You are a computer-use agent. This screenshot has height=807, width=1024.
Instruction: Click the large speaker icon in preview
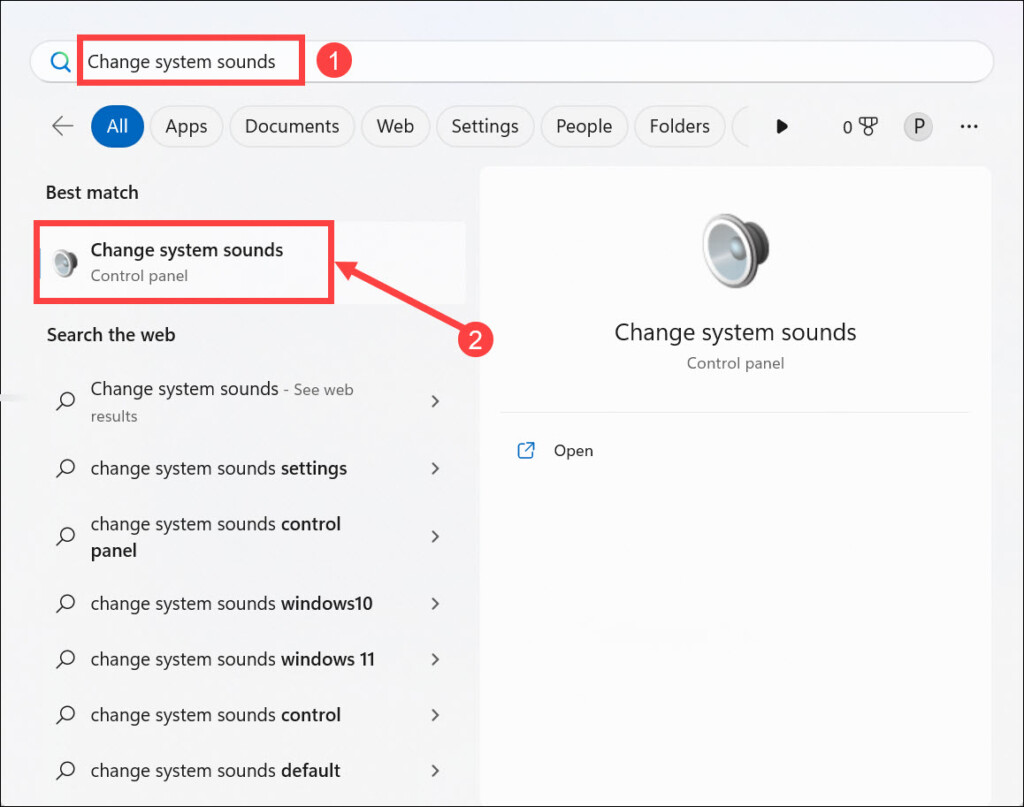click(x=735, y=252)
